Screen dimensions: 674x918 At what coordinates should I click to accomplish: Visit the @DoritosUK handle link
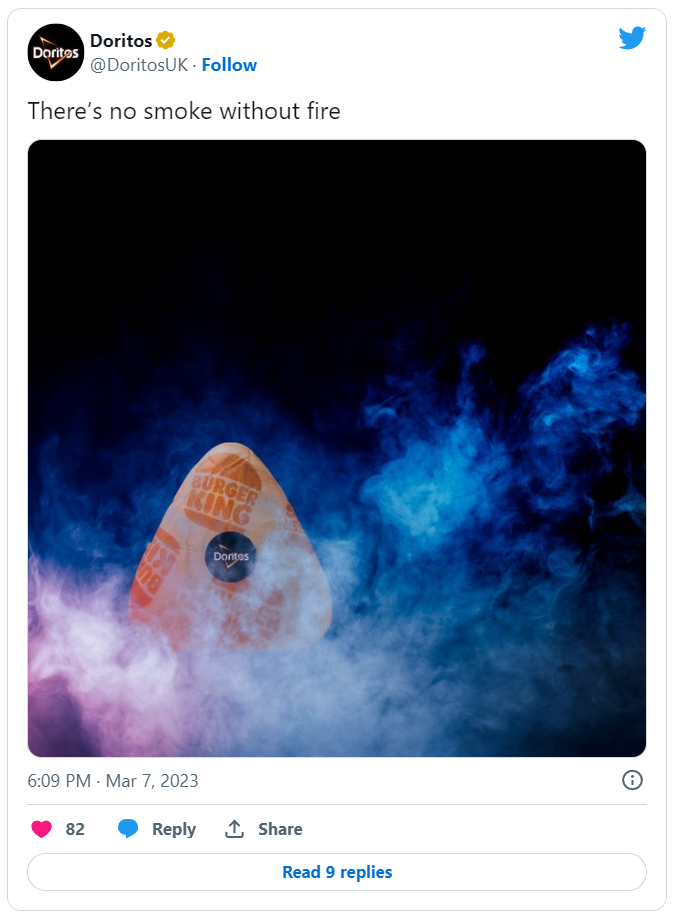(x=139, y=65)
